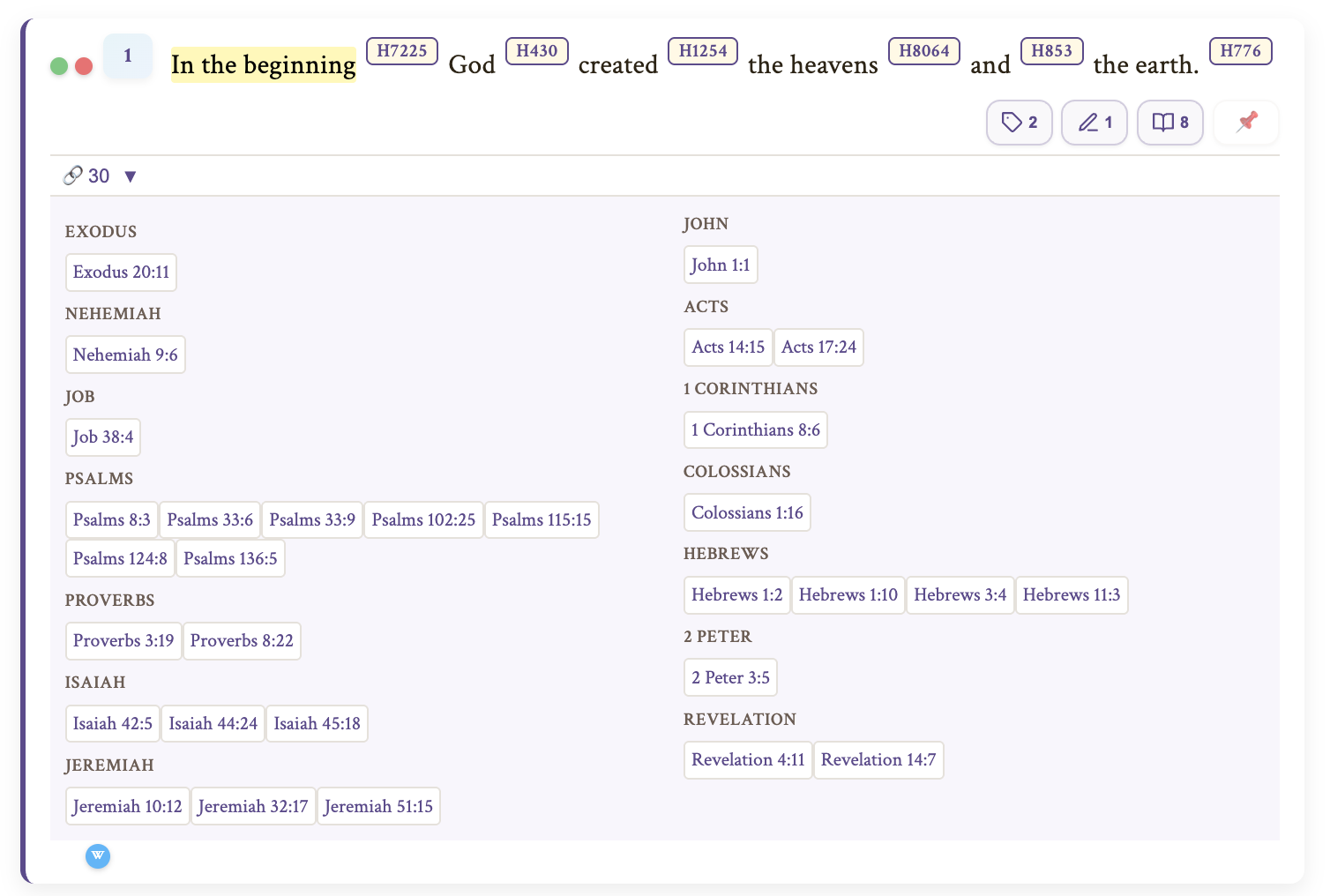This screenshot has width=1330, height=896.
Task: View Revelation 14:7 reference chip
Action: [878, 759]
